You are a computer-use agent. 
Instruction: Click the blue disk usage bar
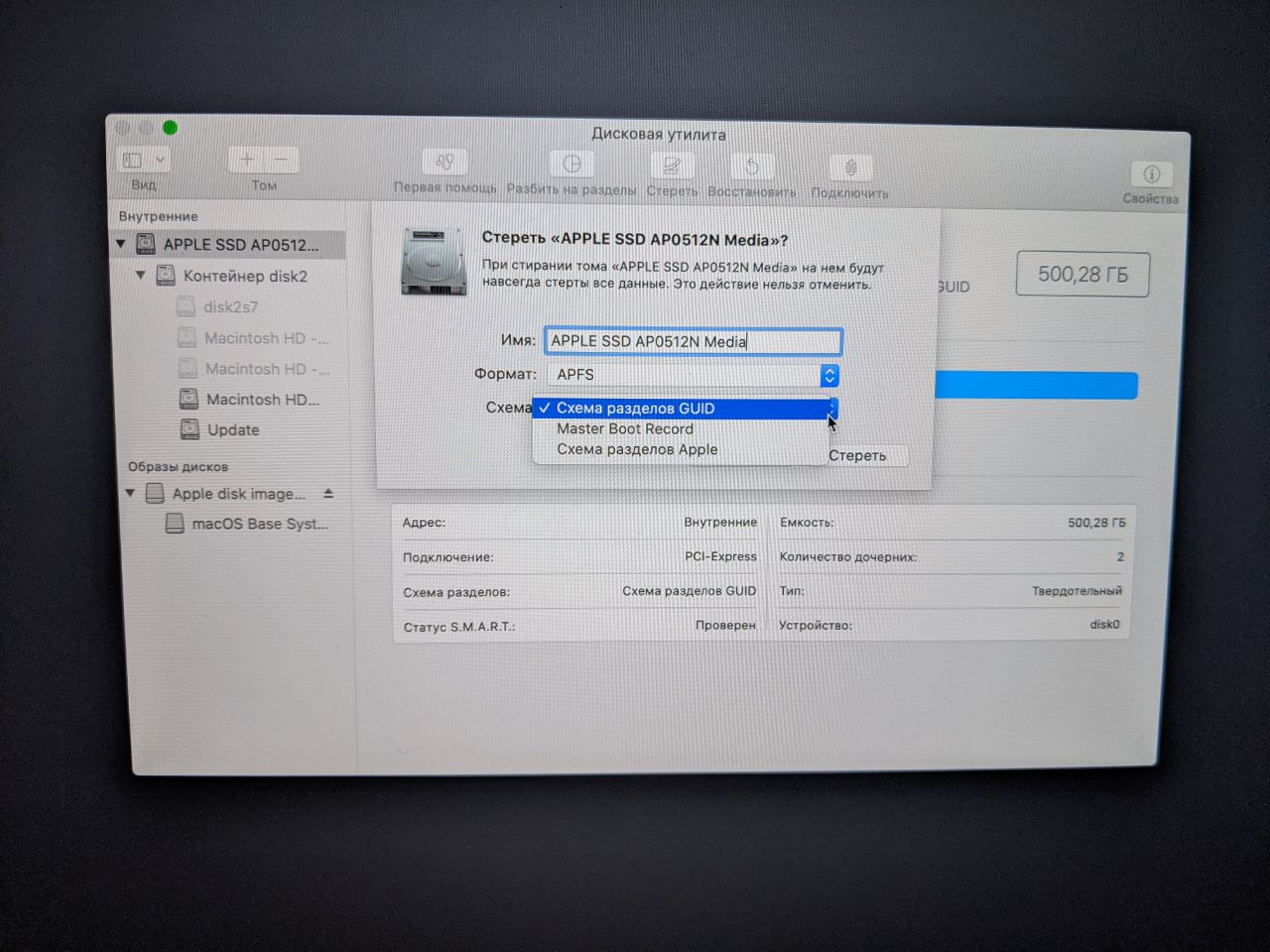point(1036,386)
